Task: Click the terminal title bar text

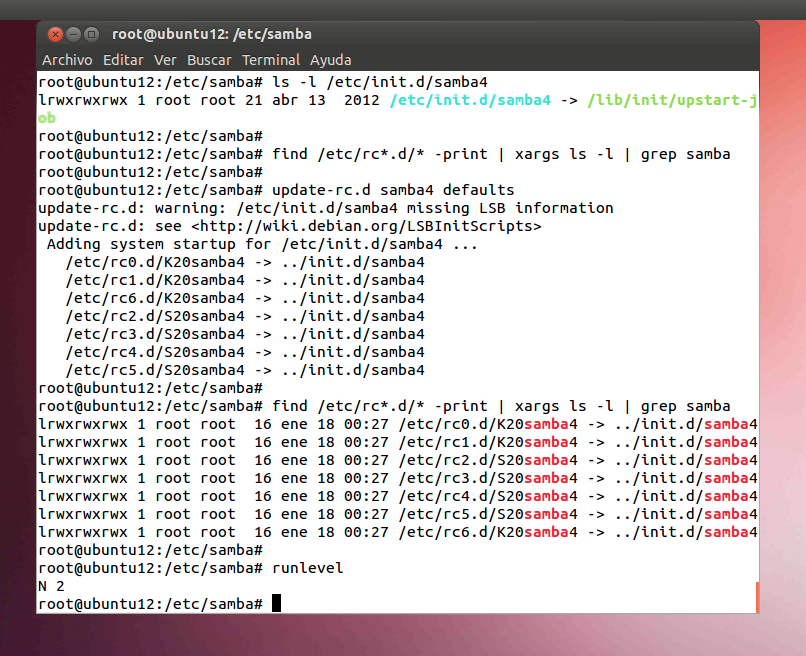Action: point(211,35)
